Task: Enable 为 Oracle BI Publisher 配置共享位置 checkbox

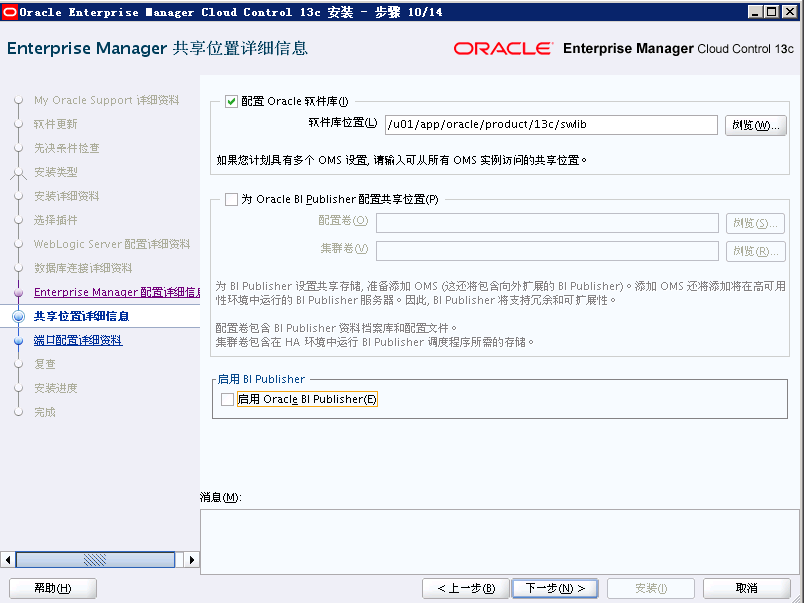Action: coord(231,199)
